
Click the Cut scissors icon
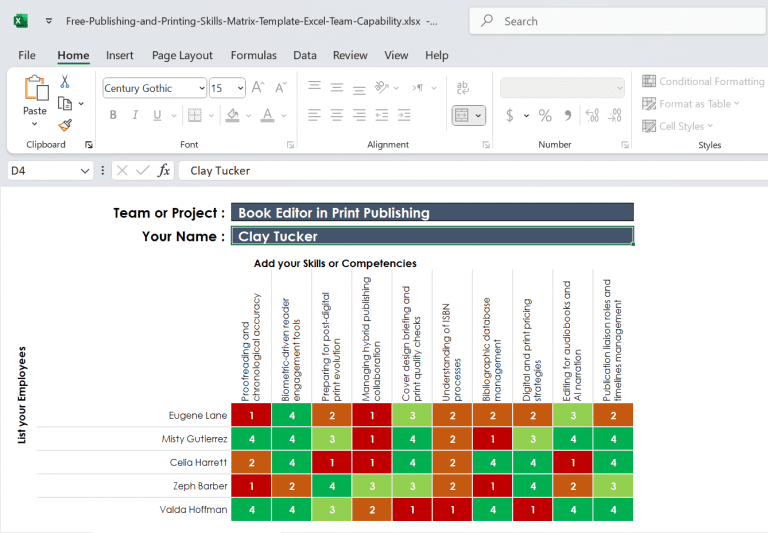click(x=65, y=81)
